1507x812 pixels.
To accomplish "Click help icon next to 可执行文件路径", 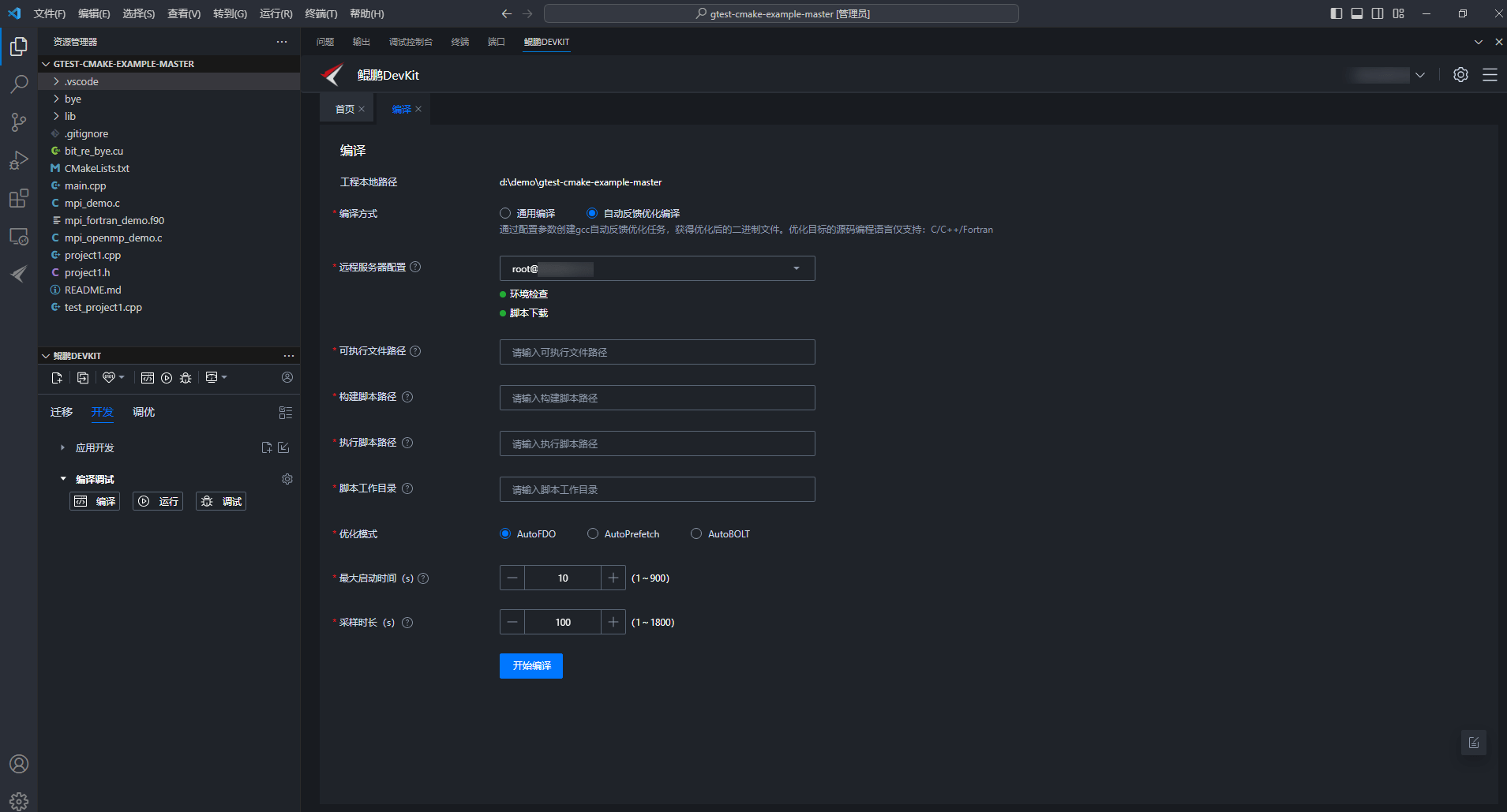I will 415,351.
